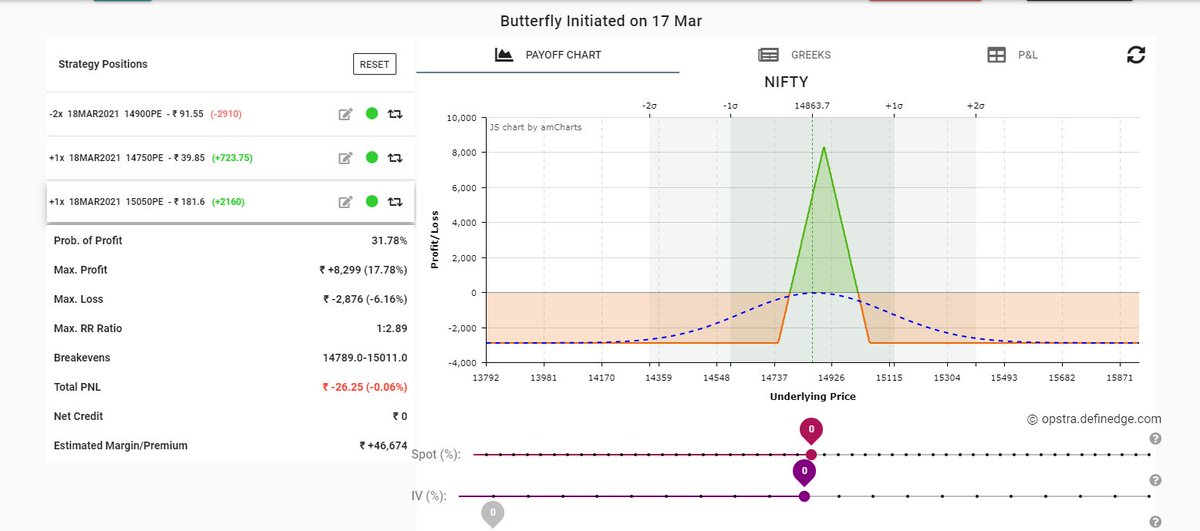The image size is (1200, 531).
Task: Click the Spot (%) slider handle
Action: coord(811,454)
